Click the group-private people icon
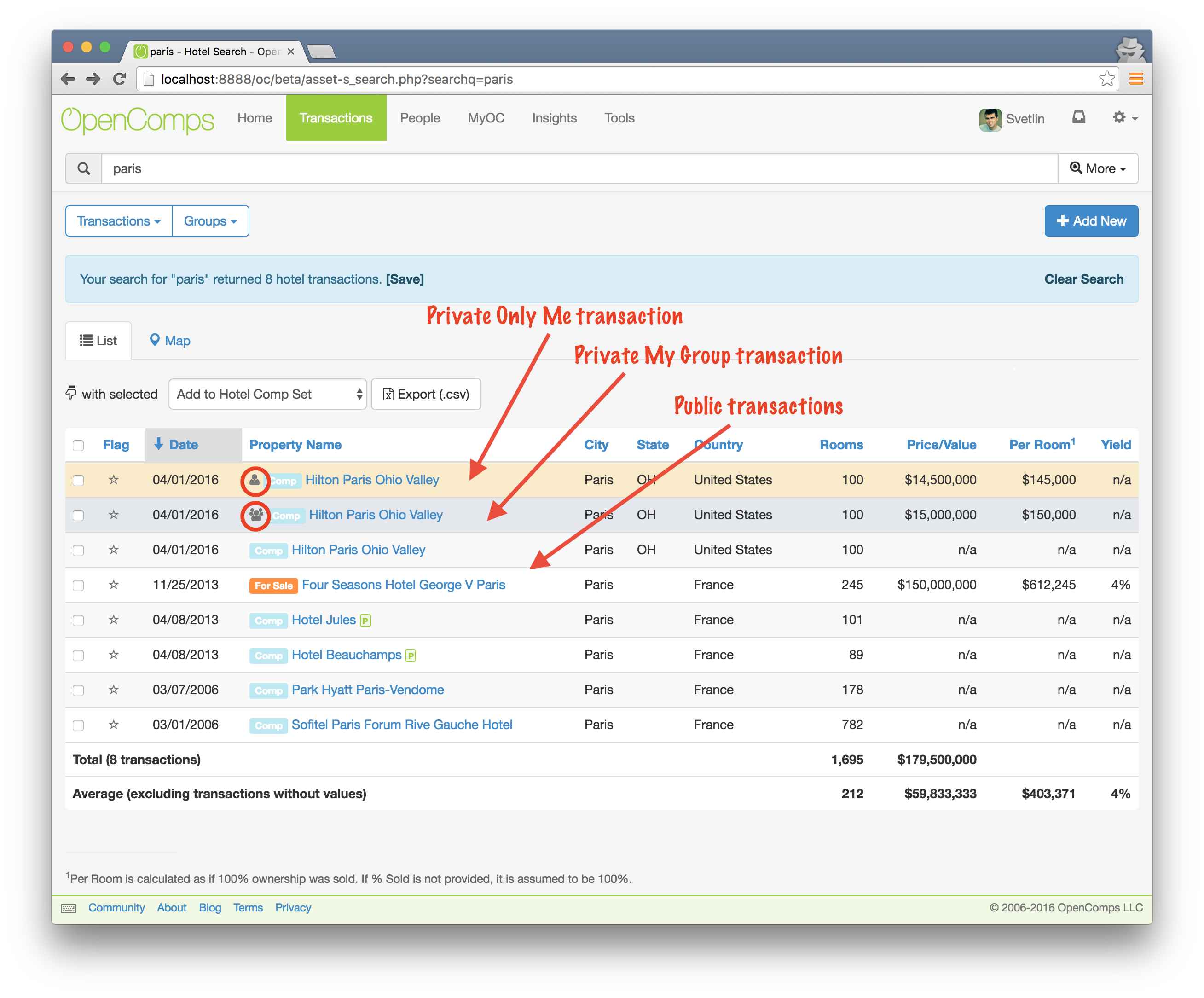This screenshot has height=998, width=1204. pyautogui.click(x=256, y=515)
